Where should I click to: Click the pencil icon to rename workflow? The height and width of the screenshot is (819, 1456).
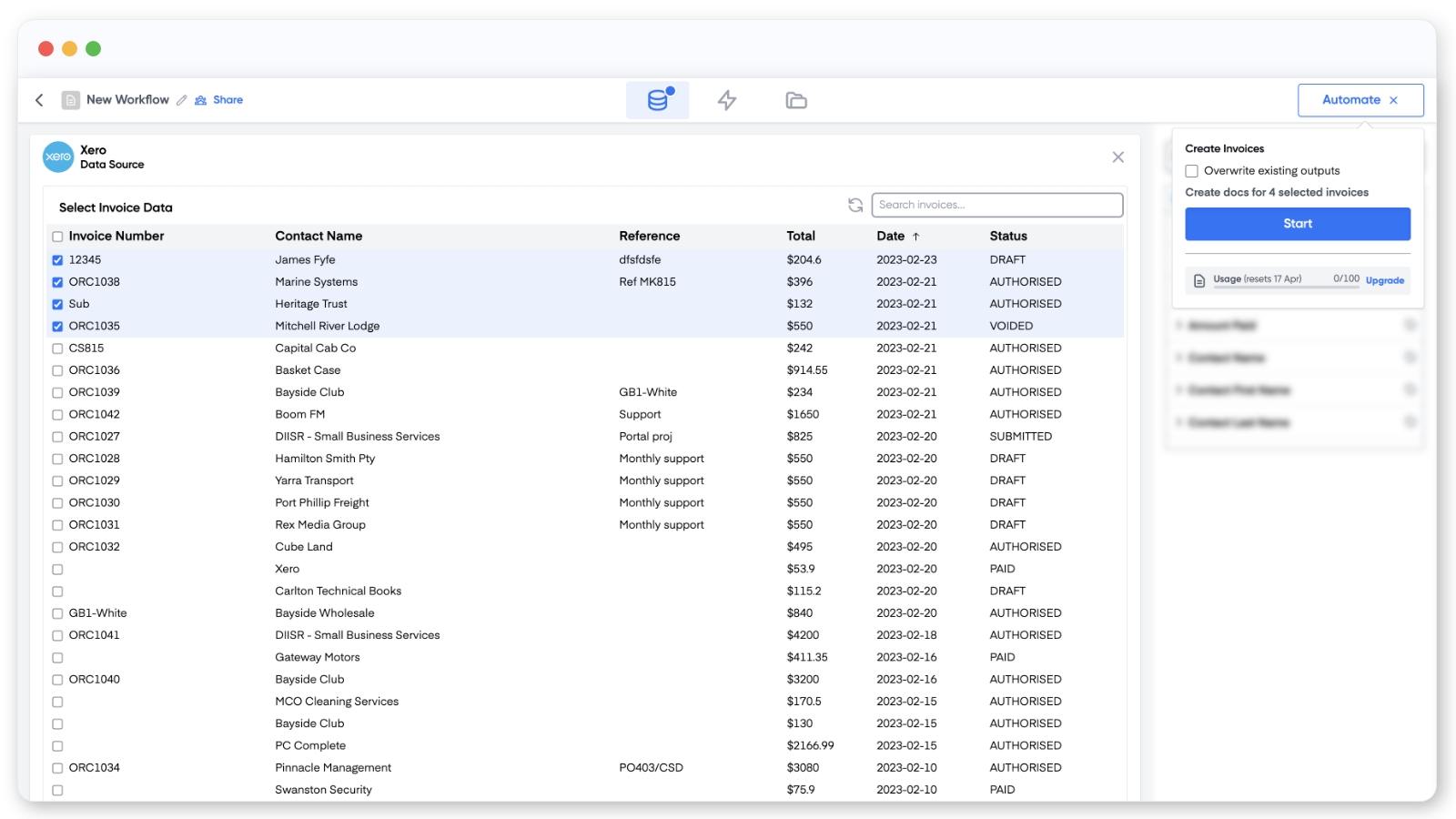click(182, 100)
